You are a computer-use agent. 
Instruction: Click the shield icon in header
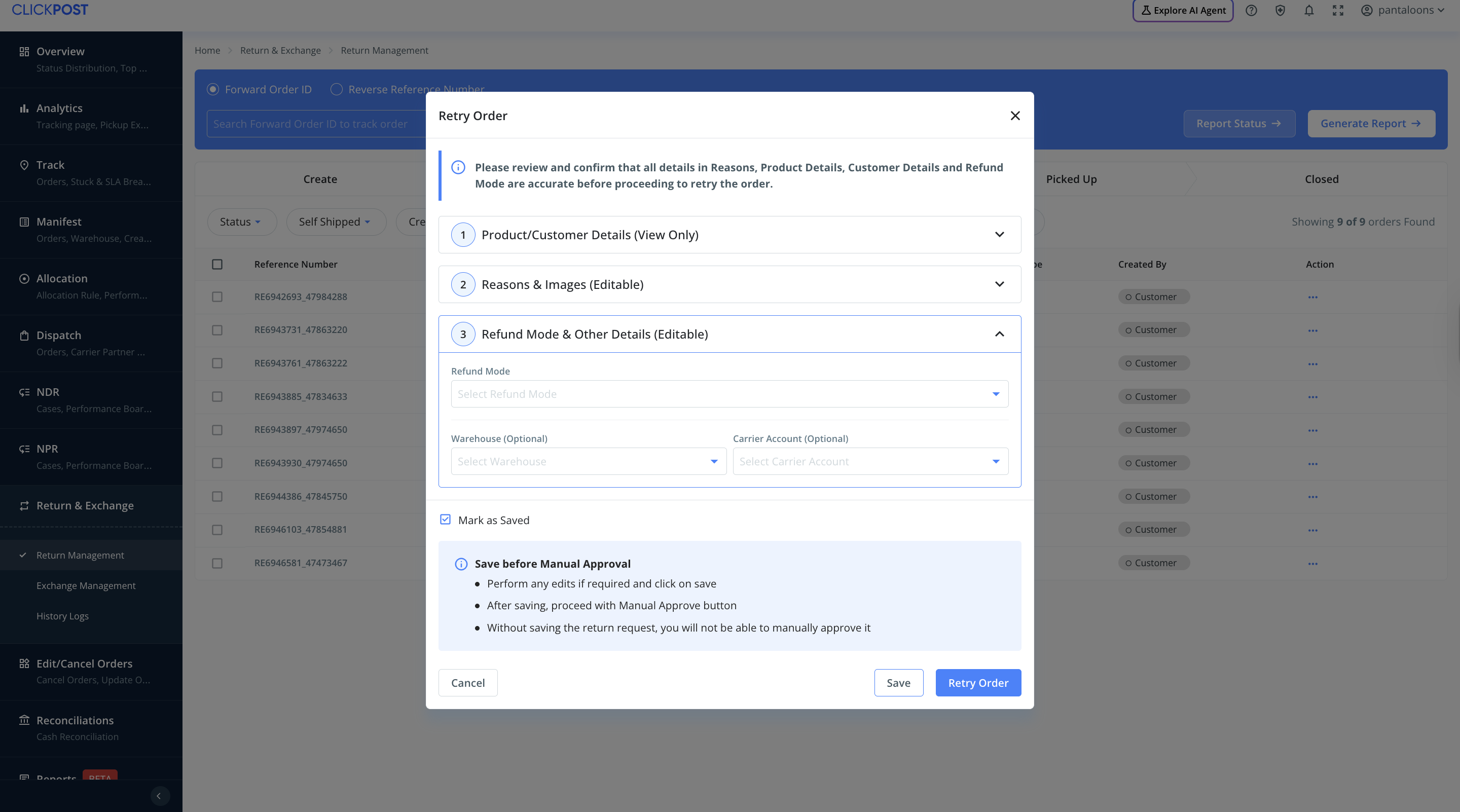1280,10
